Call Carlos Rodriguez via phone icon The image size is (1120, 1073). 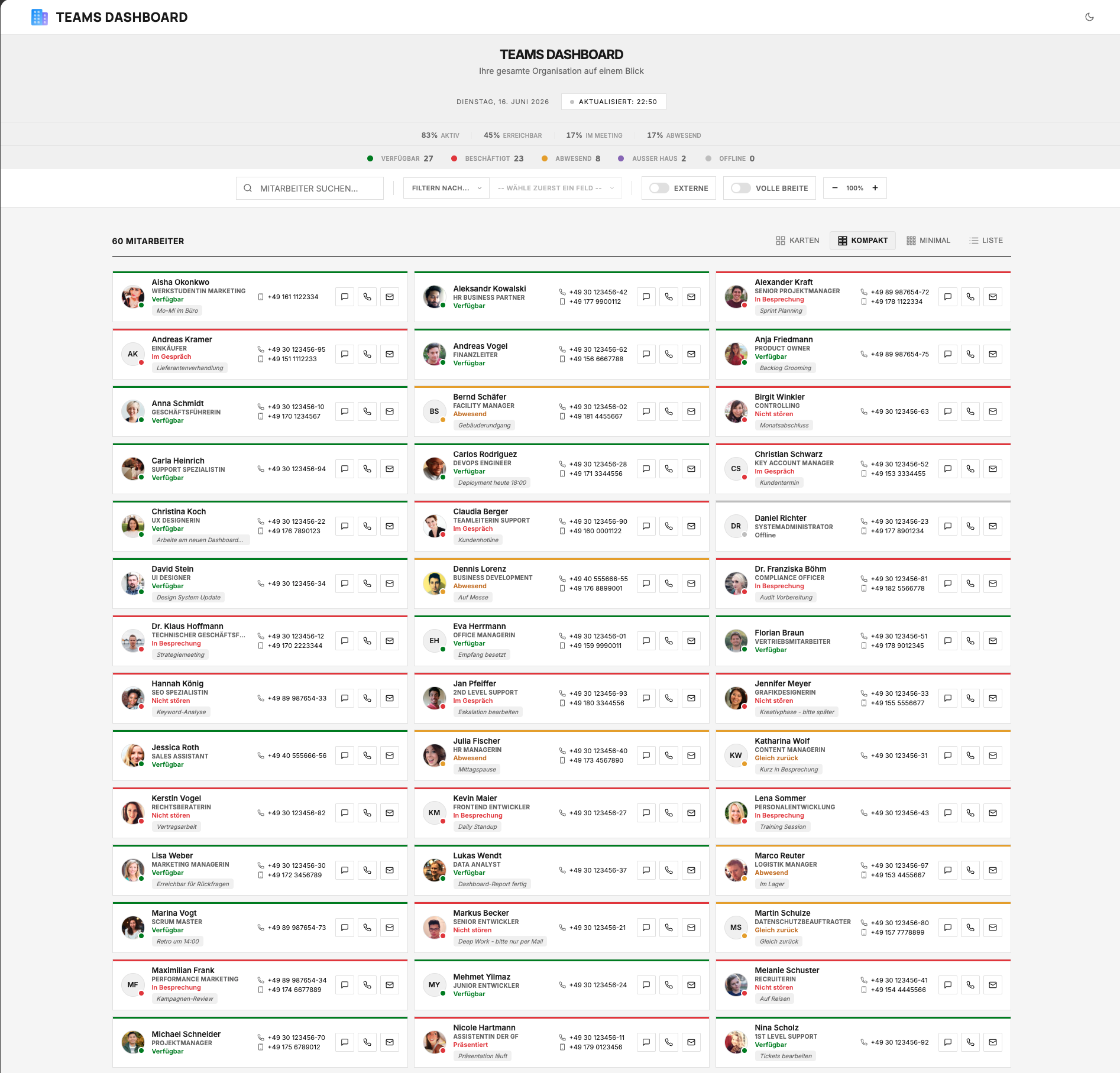pos(669,469)
